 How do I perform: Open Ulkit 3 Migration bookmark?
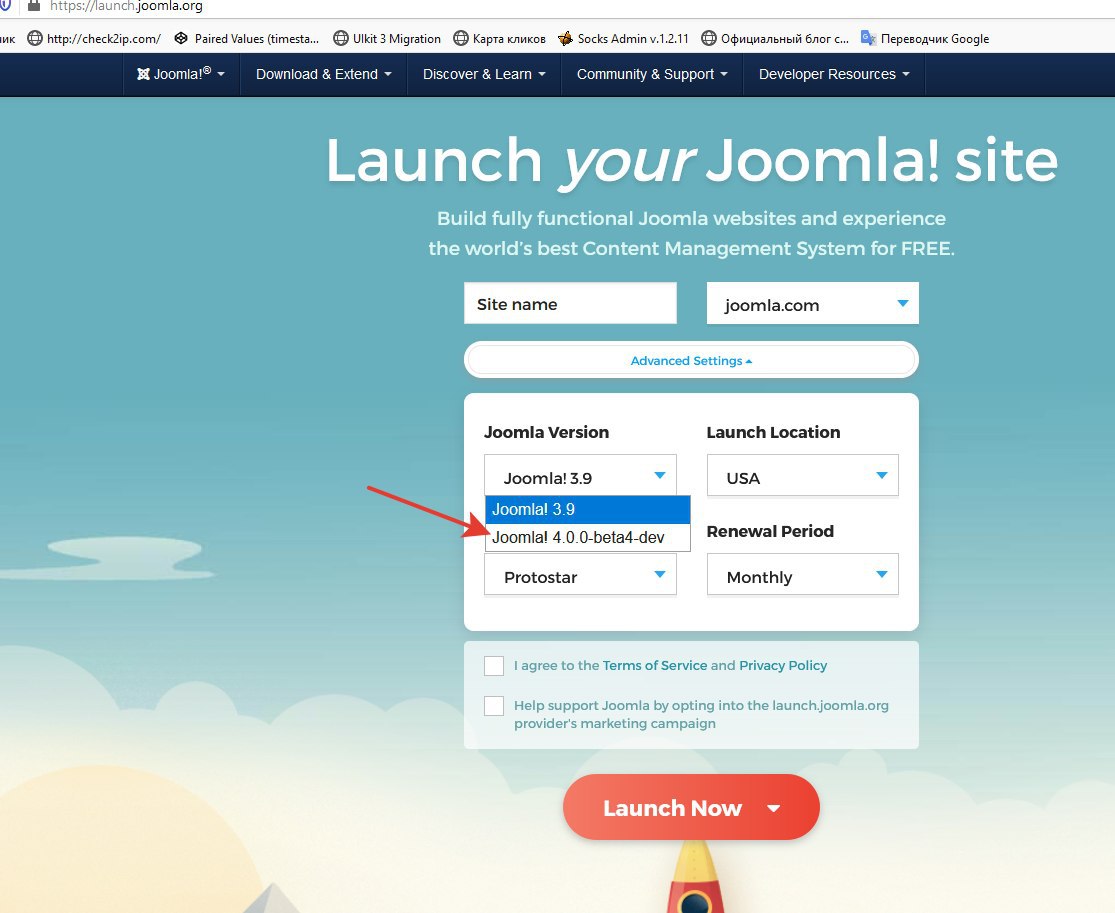(x=387, y=38)
